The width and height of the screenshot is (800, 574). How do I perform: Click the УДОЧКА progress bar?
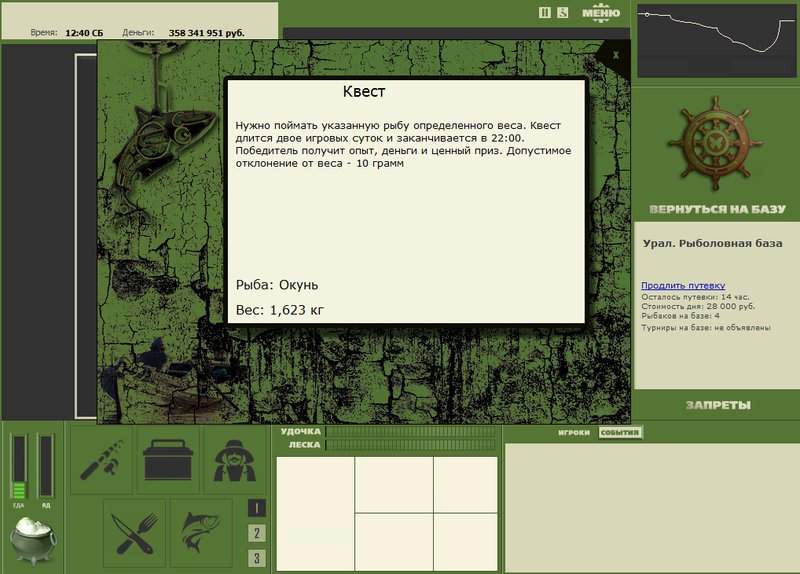click(410, 432)
